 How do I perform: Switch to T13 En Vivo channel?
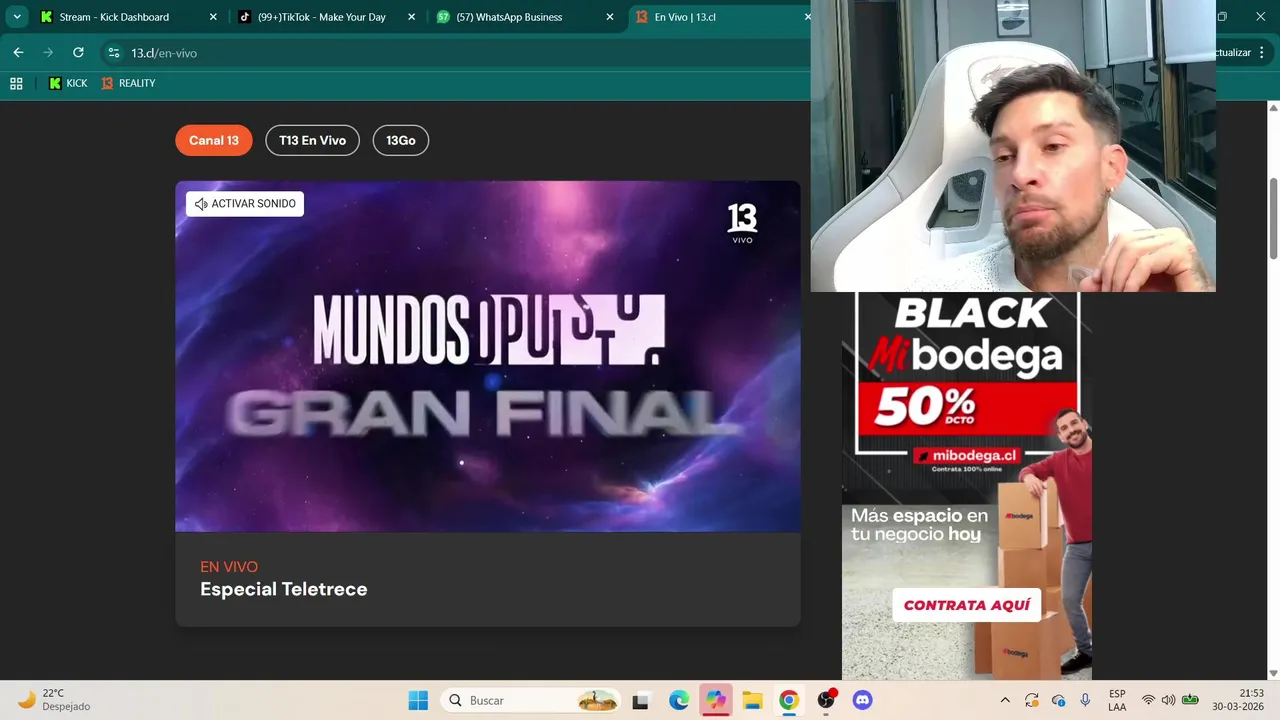point(312,140)
